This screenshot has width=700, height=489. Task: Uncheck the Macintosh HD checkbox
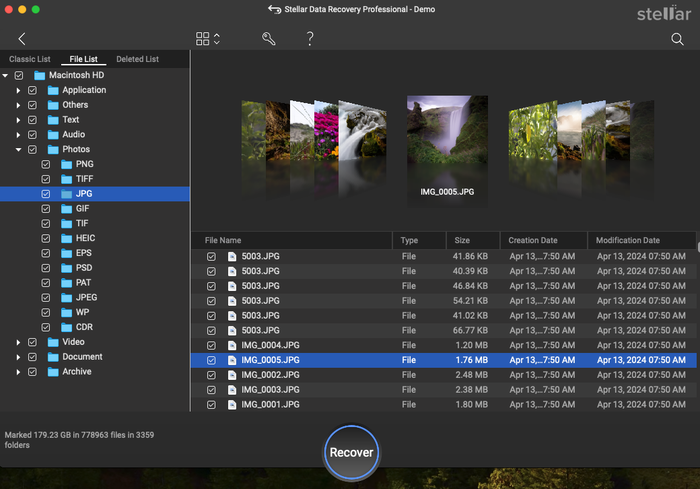pos(19,75)
